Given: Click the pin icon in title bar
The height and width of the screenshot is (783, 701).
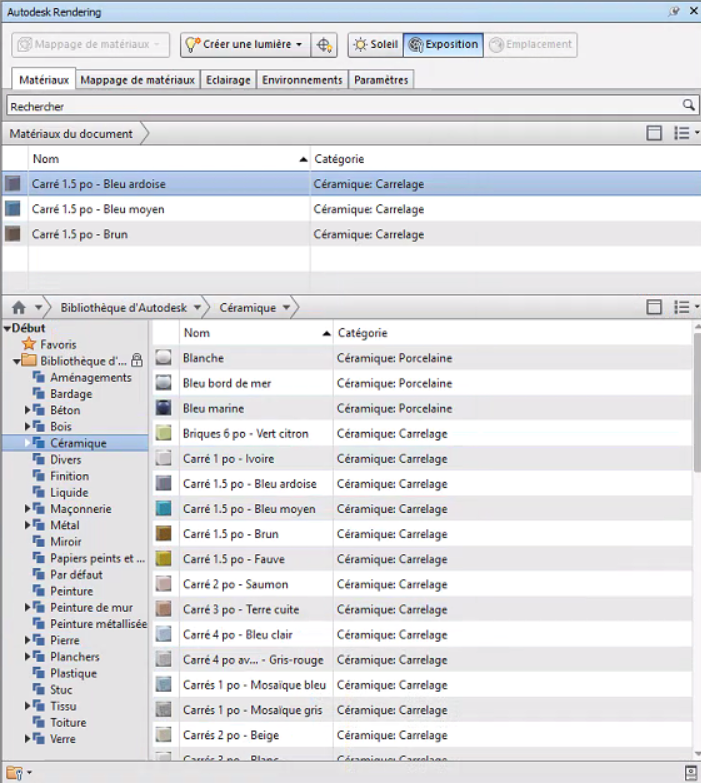Looking at the screenshot, I should [x=675, y=11].
